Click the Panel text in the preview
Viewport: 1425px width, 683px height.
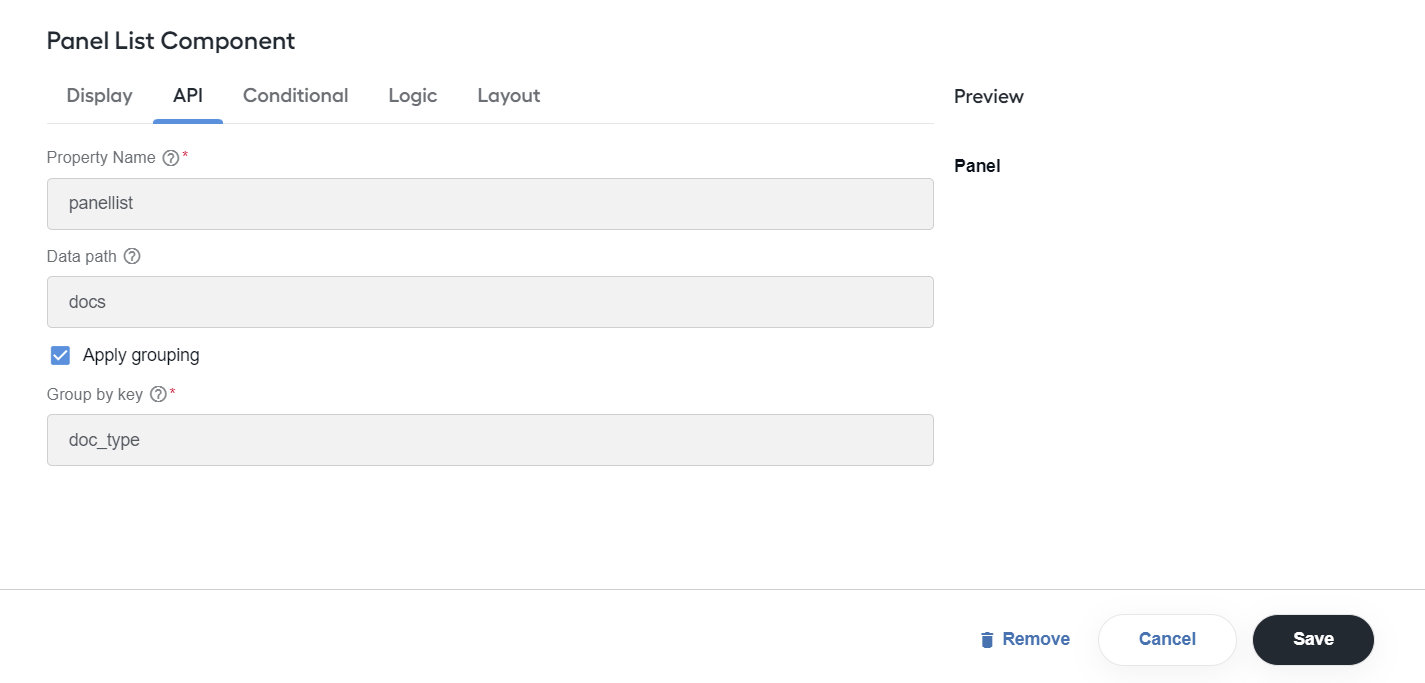pos(977,166)
